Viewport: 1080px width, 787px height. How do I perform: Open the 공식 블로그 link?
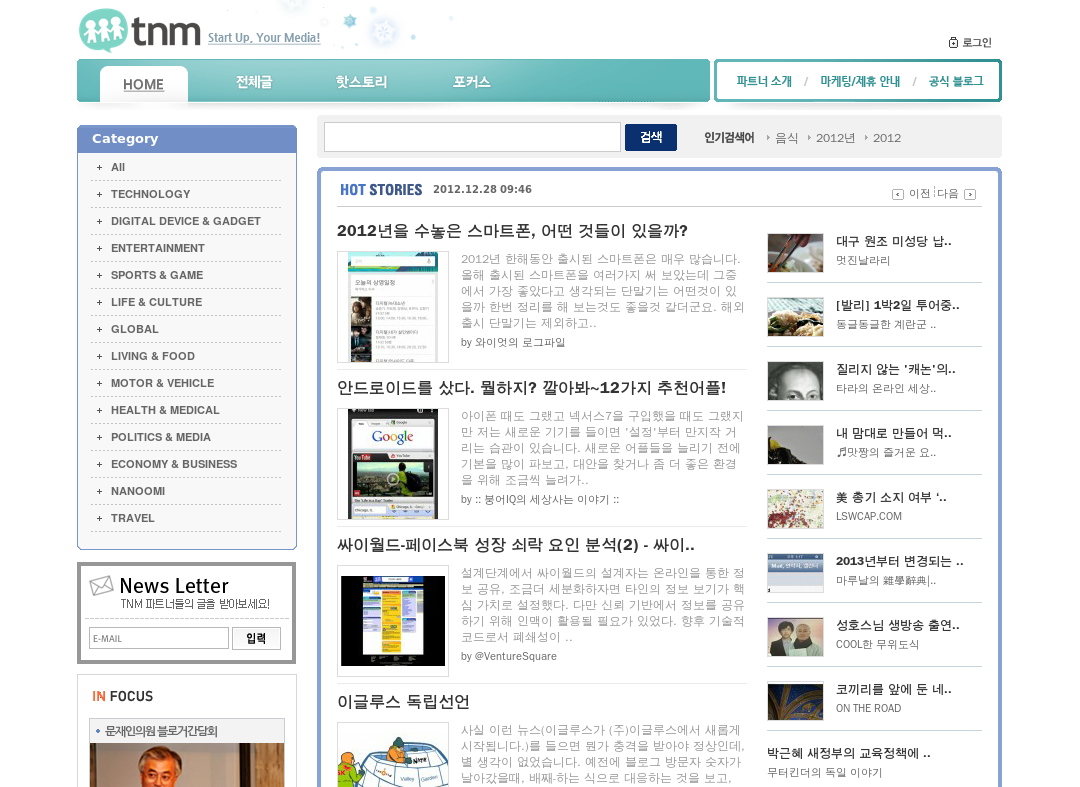coord(955,81)
